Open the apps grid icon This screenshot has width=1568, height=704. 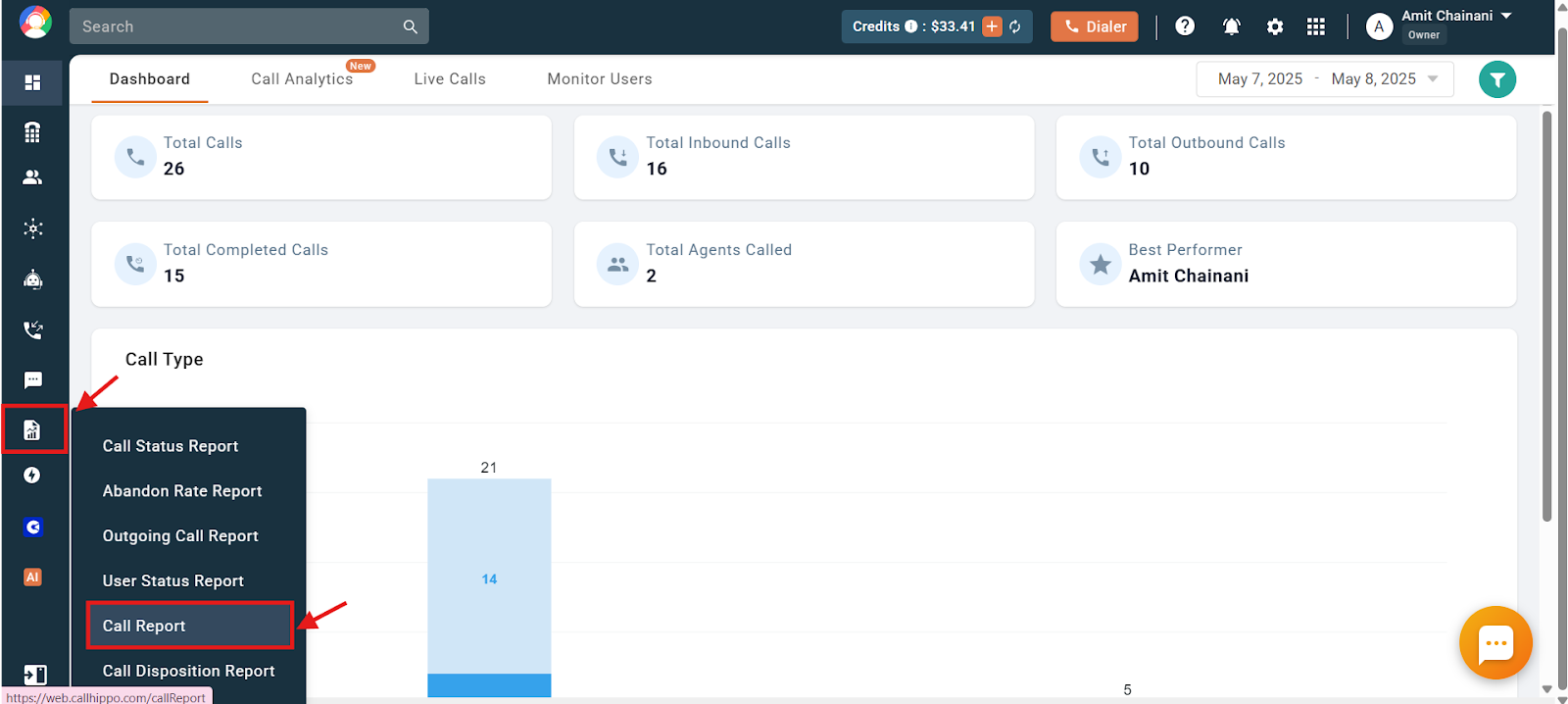(x=1316, y=26)
